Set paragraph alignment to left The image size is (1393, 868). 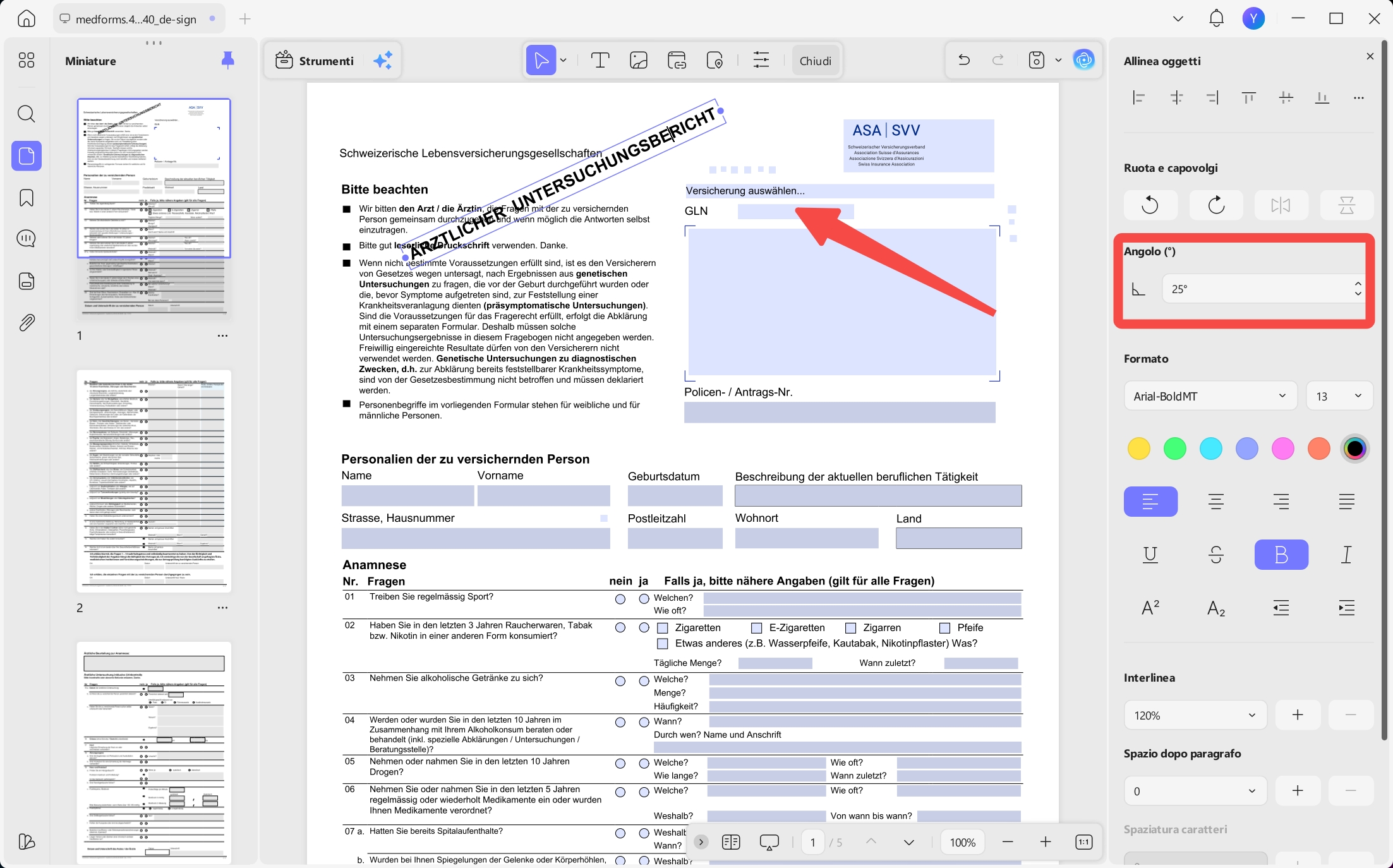pos(1150,502)
